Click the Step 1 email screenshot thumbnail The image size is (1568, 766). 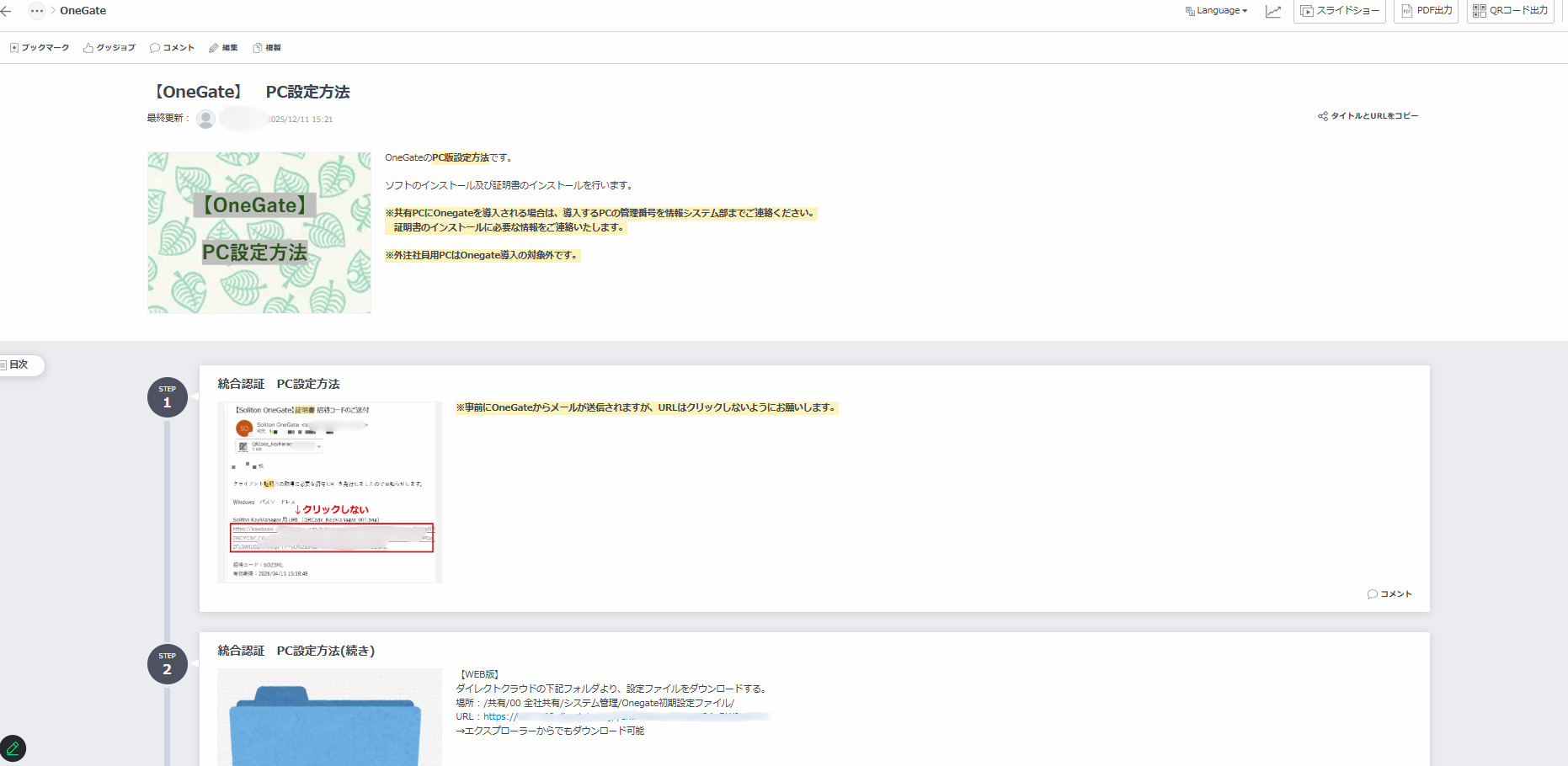coord(329,492)
